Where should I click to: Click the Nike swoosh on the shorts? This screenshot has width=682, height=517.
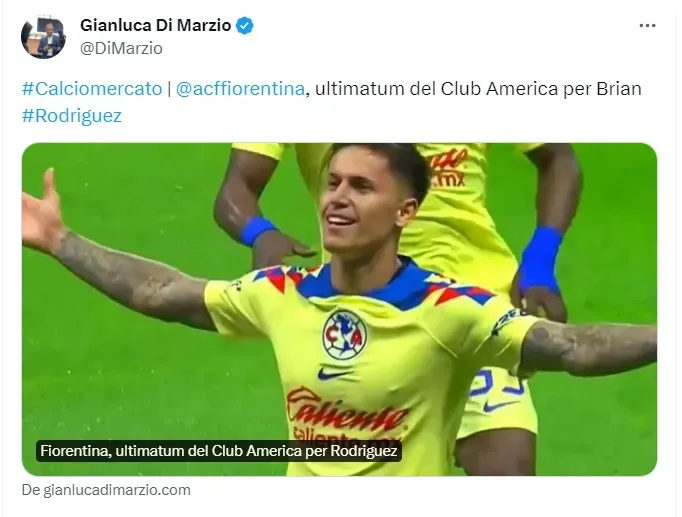pos(499,407)
